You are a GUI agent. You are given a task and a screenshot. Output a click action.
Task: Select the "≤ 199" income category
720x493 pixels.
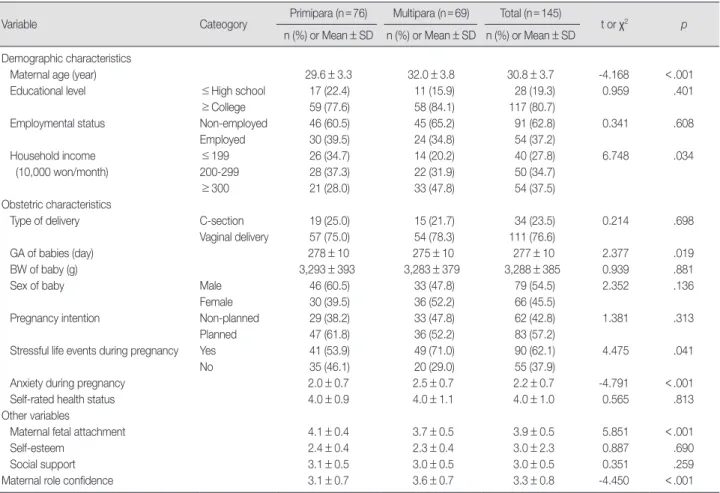coord(214,156)
